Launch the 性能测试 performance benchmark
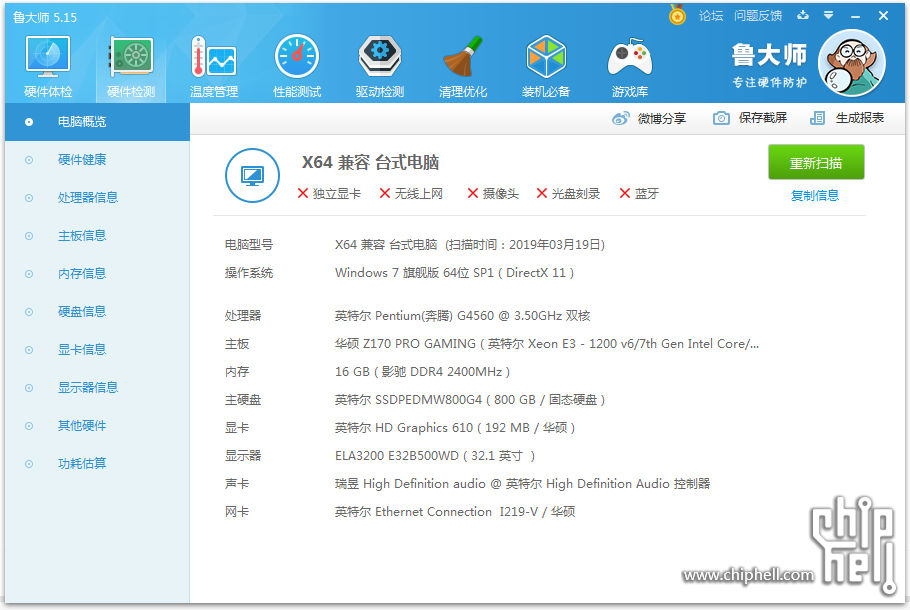 tap(297, 67)
